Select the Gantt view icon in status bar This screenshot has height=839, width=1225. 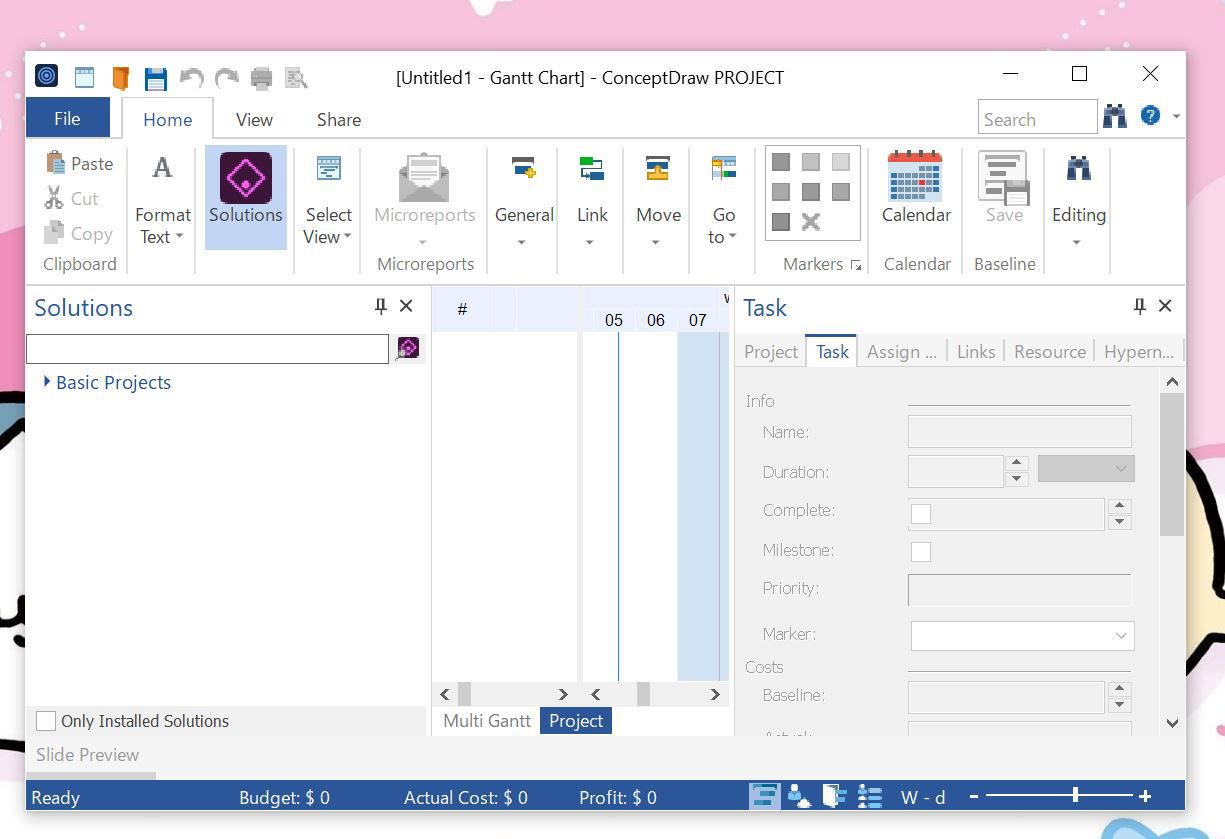tap(764, 795)
